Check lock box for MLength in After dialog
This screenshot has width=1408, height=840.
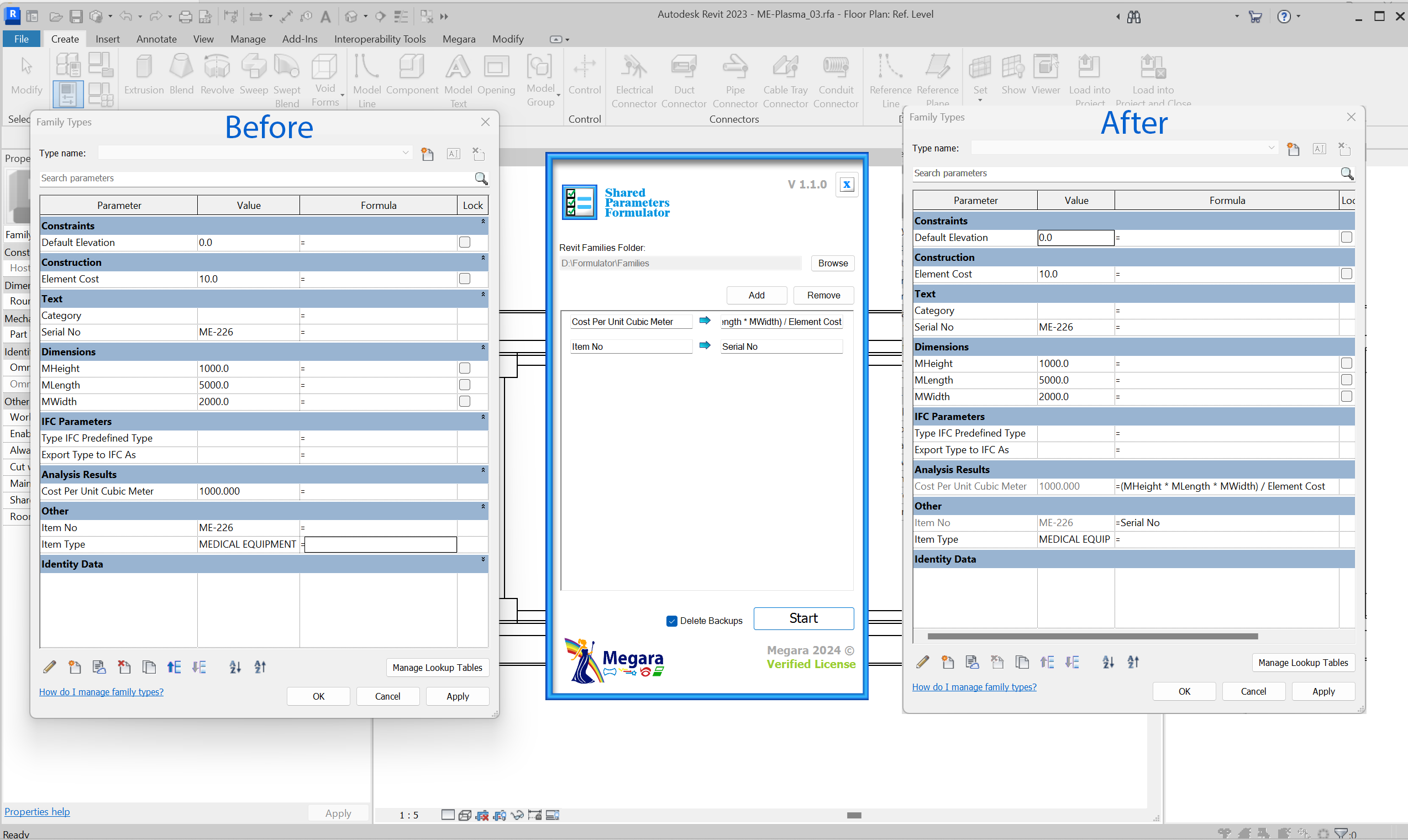pos(1346,380)
